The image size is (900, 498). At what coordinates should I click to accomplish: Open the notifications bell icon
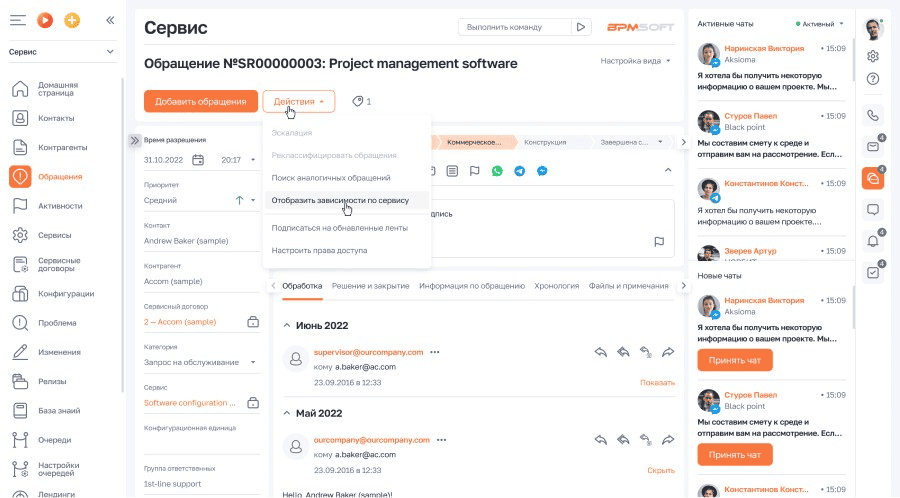[x=873, y=241]
